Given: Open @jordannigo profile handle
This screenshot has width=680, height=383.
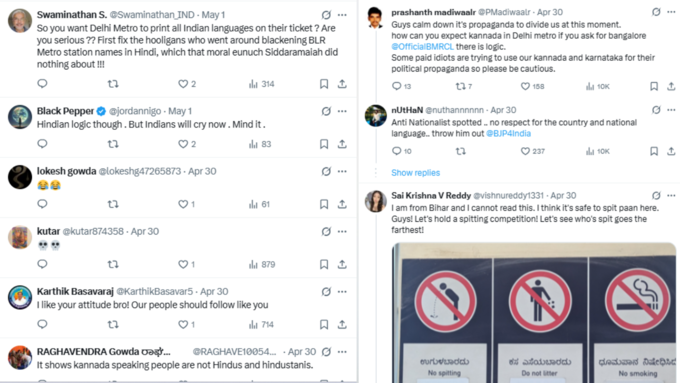Looking at the screenshot, I should coord(135,111).
